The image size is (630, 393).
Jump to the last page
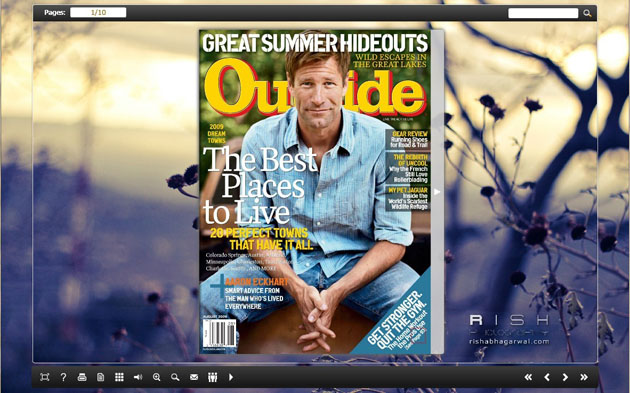[x=584, y=377]
